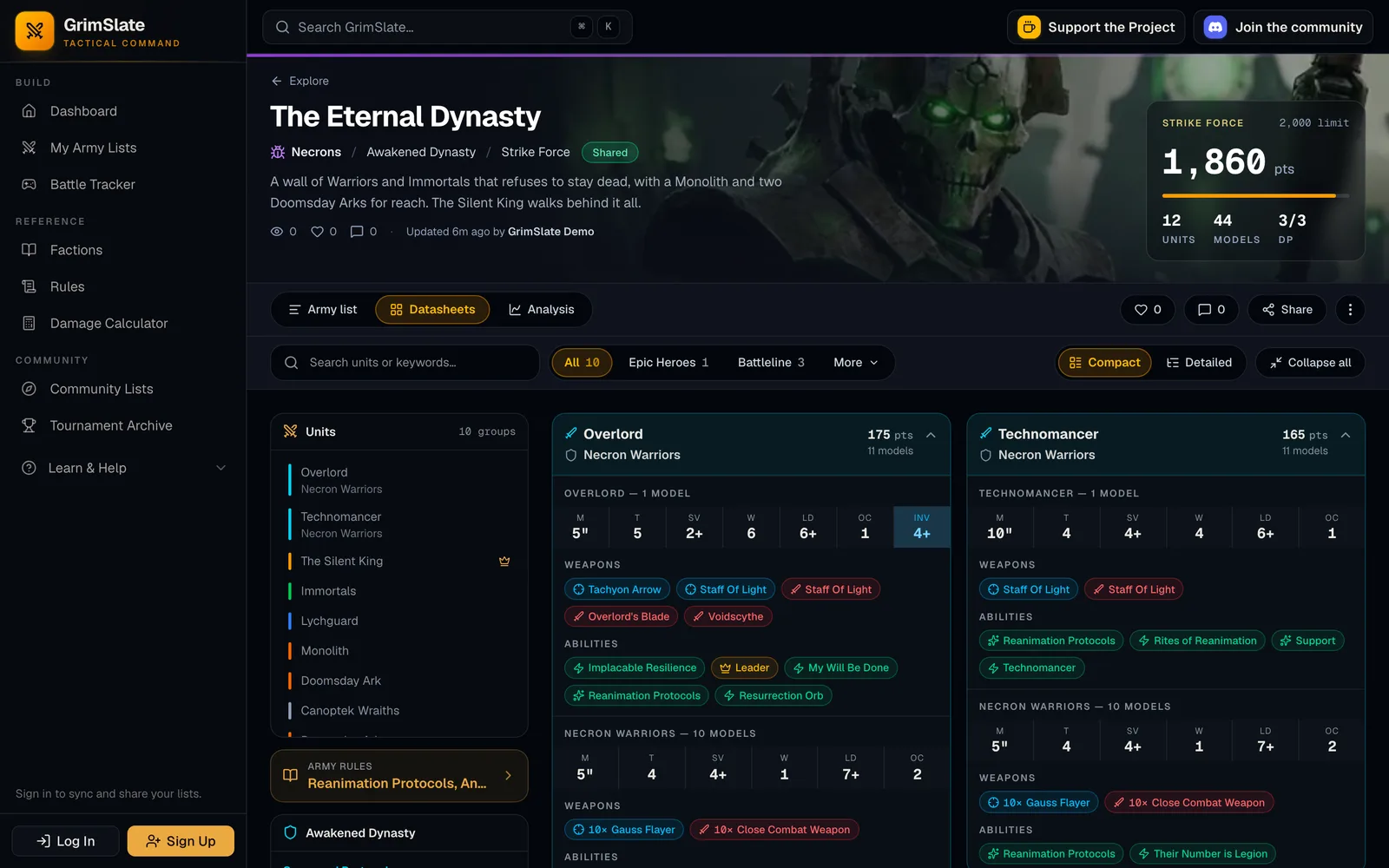The width and height of the screenshot is (1389, 868).
Task: Collapse the Overlord datasheet card chevron
Action: point(931,435)
